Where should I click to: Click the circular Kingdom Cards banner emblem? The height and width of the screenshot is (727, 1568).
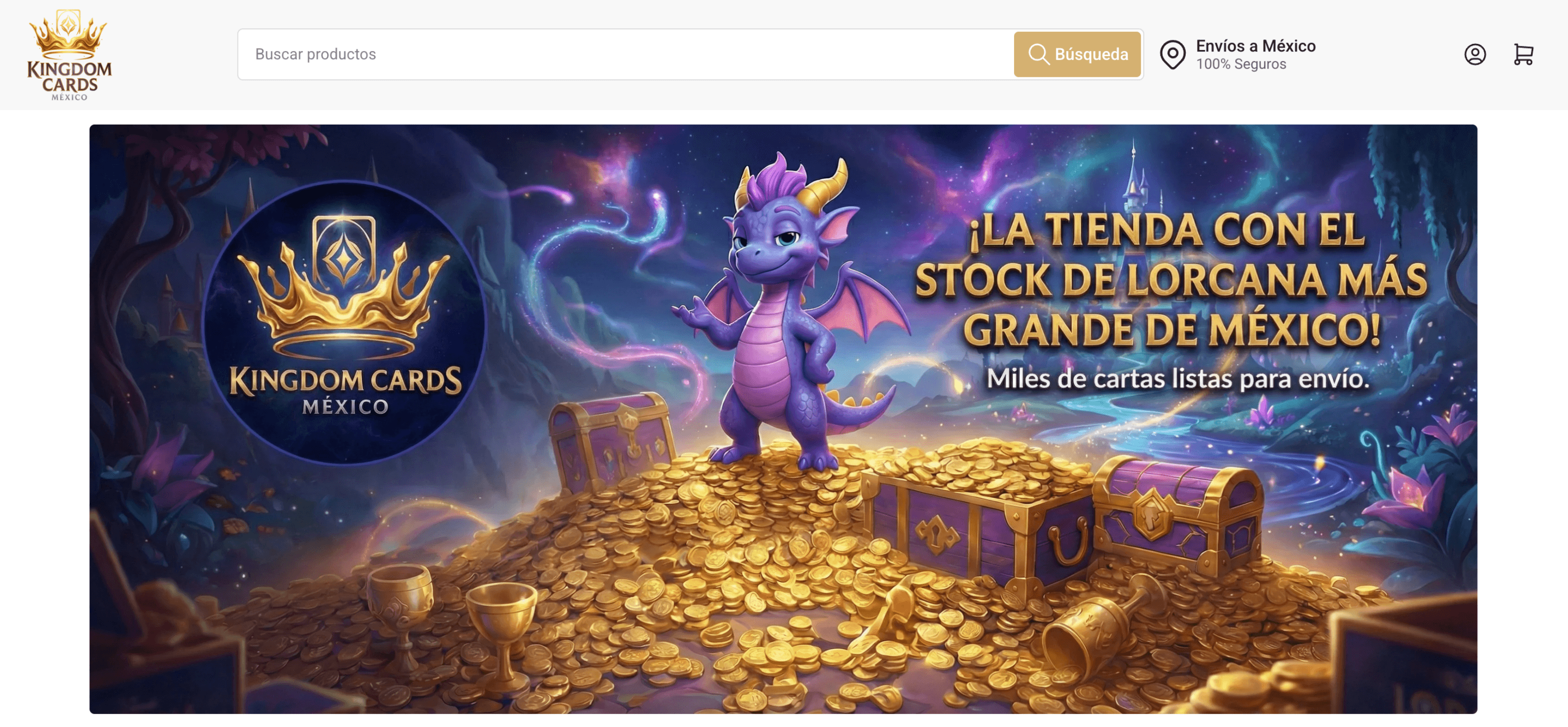pyautogui.click(x=344, y=323)
